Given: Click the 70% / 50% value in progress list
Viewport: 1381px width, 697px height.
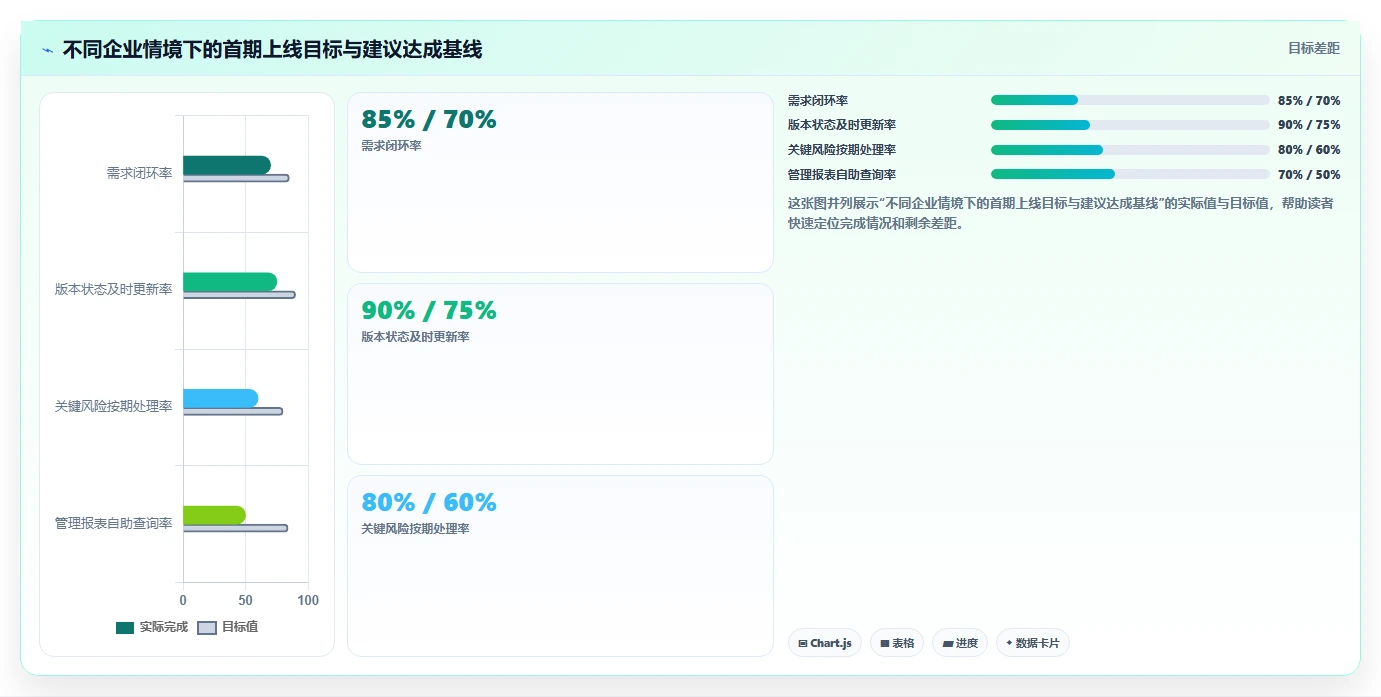Looking at the screenshot, I should [x=1309, y=175].
